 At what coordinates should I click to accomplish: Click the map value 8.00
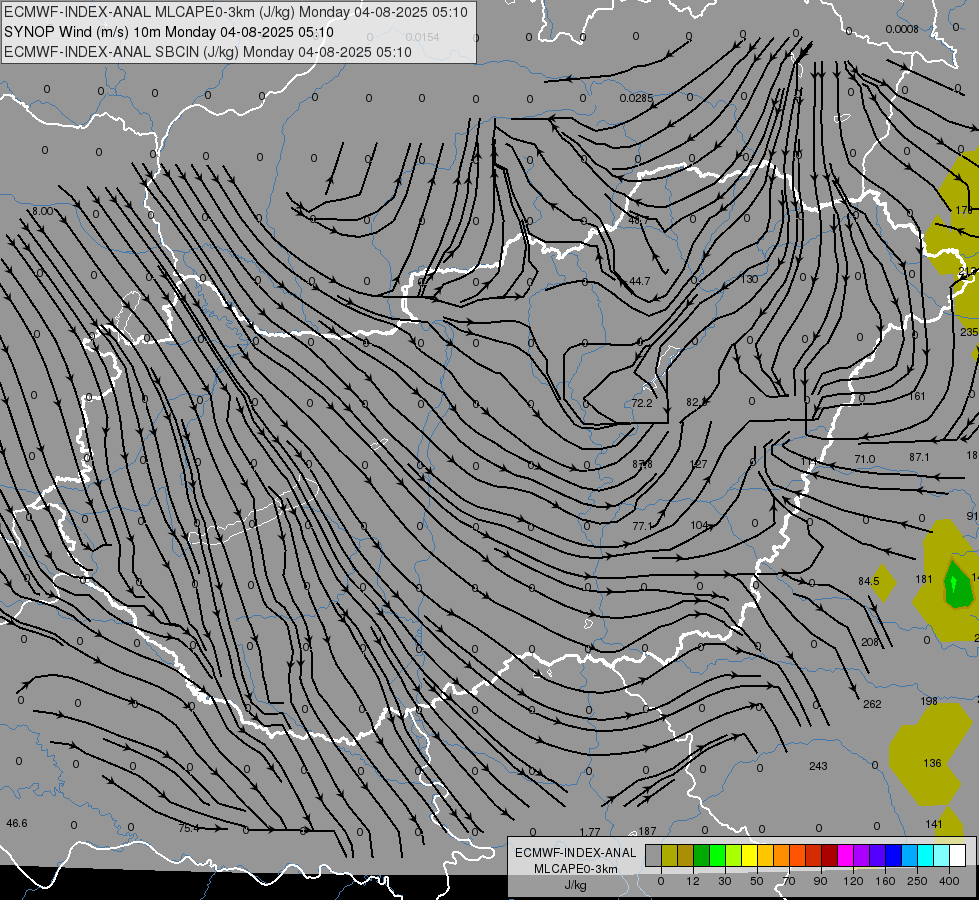pos(42,212)
